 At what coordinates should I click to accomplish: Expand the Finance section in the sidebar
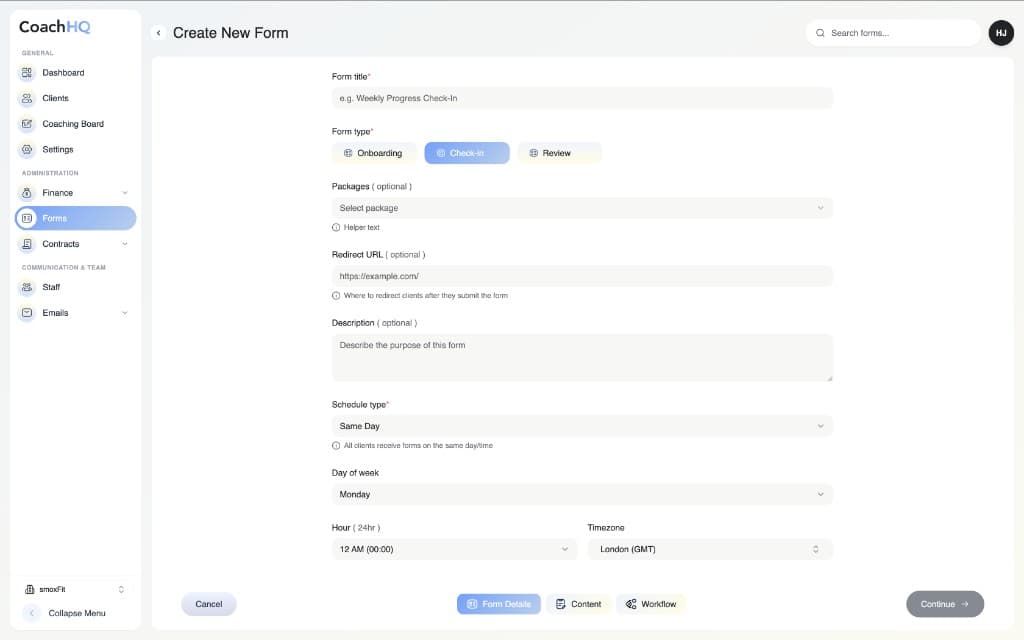point(122,192)
